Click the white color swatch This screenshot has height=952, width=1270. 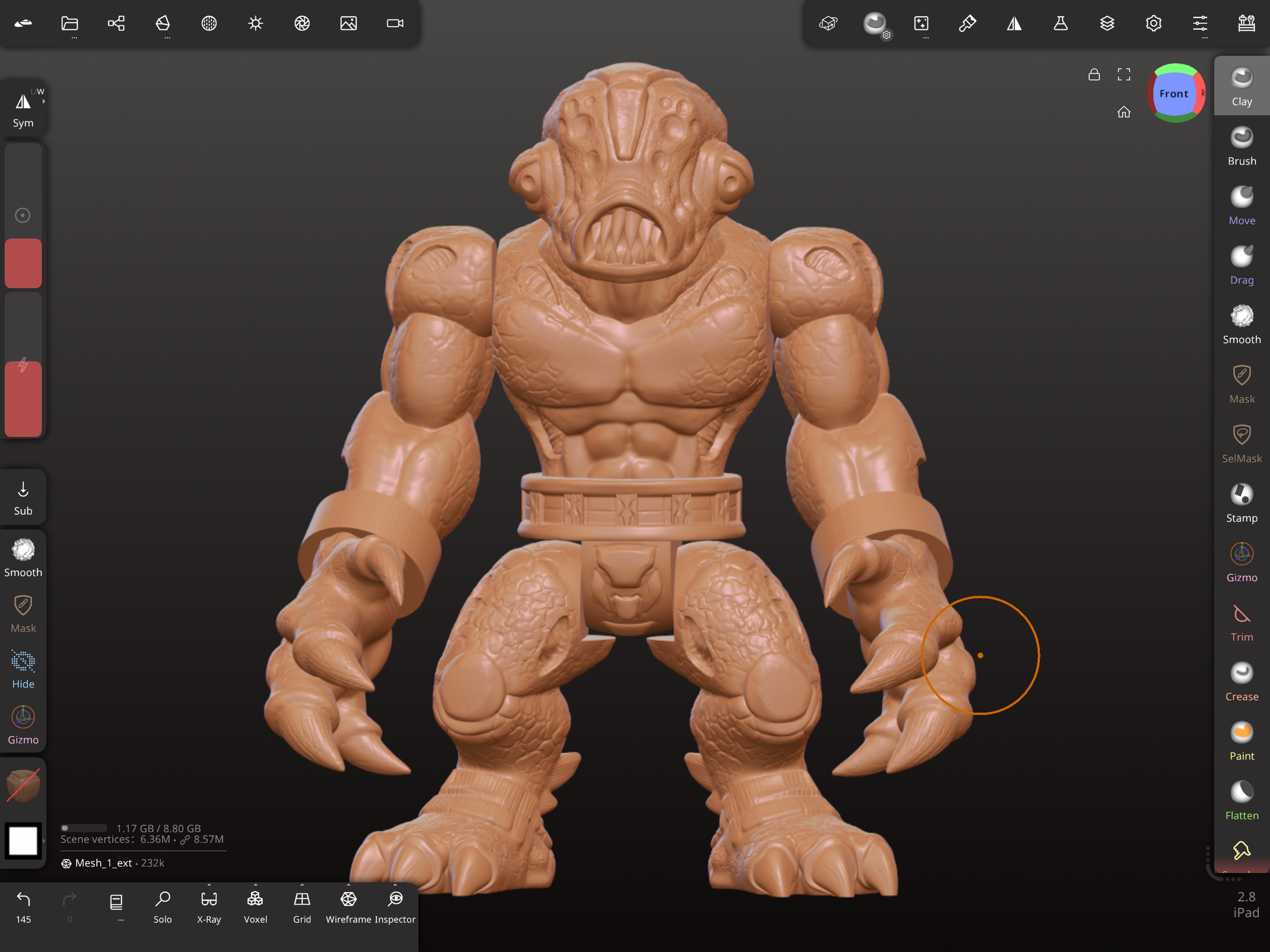(x=23, y=841)
